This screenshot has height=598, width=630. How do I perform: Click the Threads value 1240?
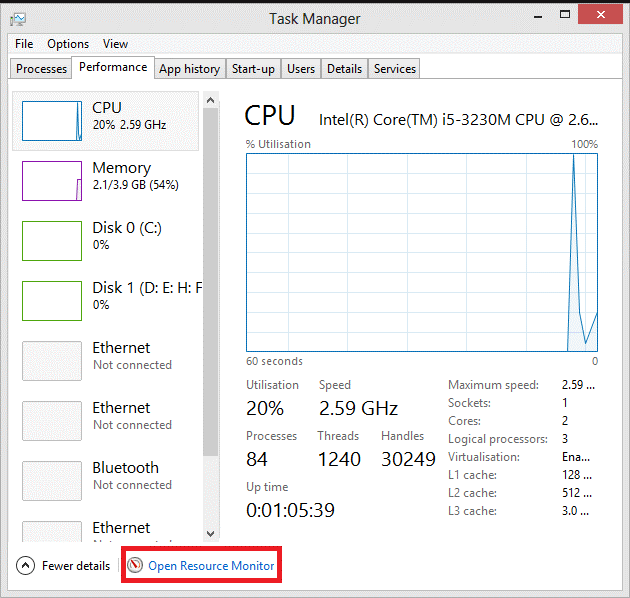click(x=339, y=459)
